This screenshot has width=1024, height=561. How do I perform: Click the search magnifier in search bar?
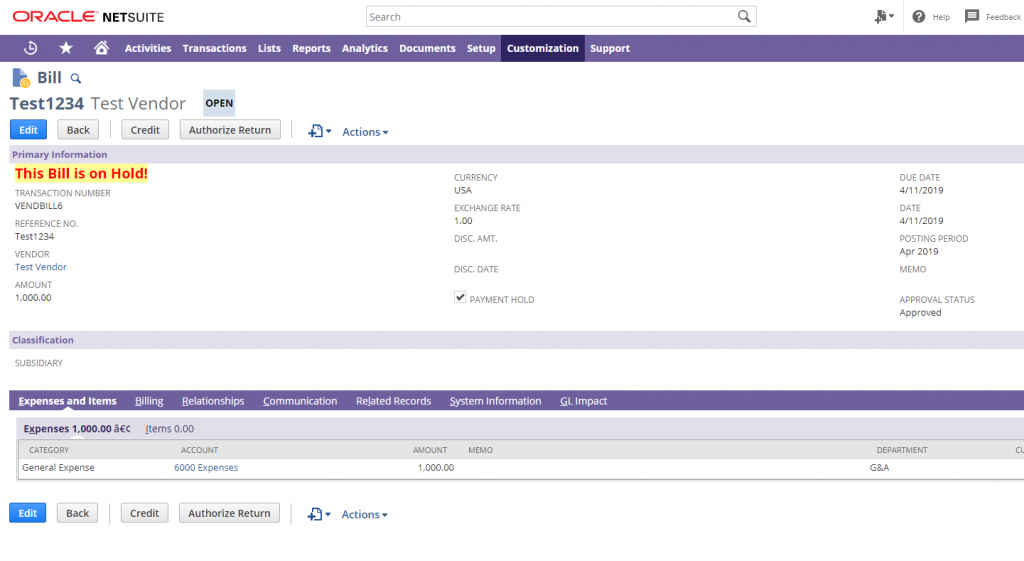(744, 17)
